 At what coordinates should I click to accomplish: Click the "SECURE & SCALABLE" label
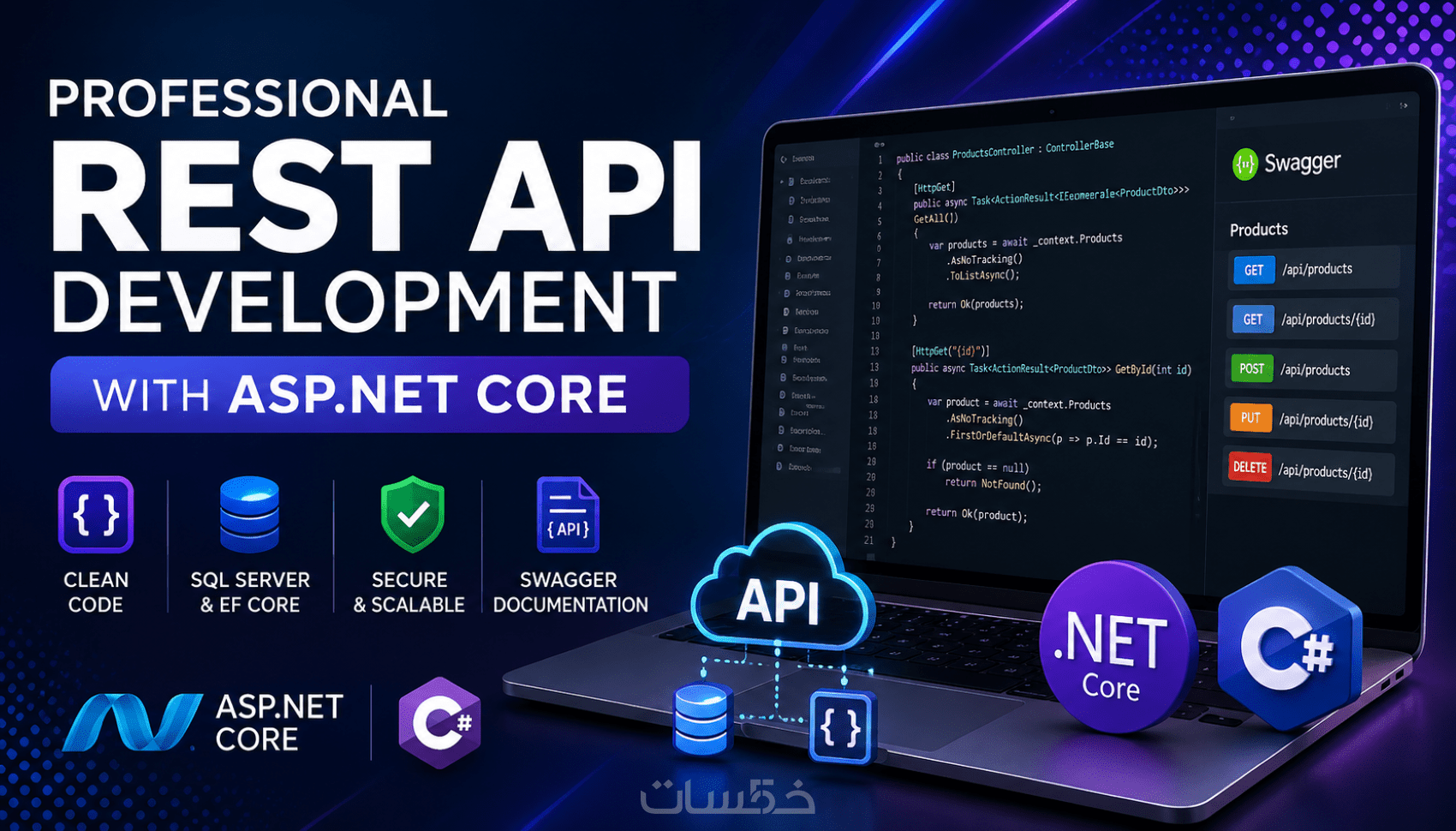coord(409,592)
